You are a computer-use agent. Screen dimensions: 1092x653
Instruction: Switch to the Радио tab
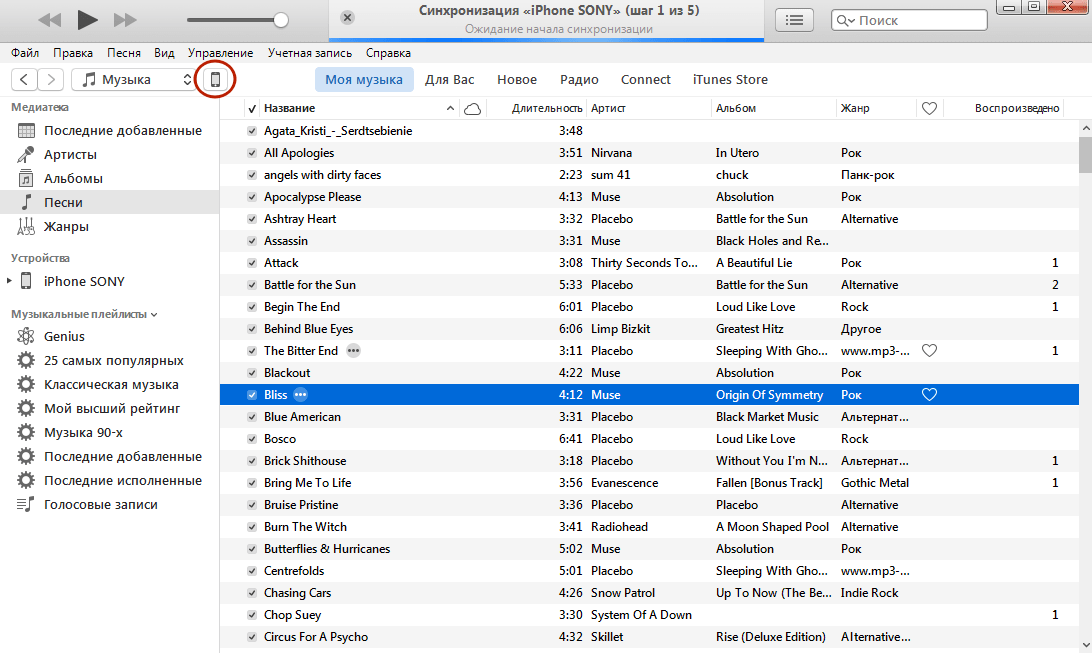pos(579,79)
